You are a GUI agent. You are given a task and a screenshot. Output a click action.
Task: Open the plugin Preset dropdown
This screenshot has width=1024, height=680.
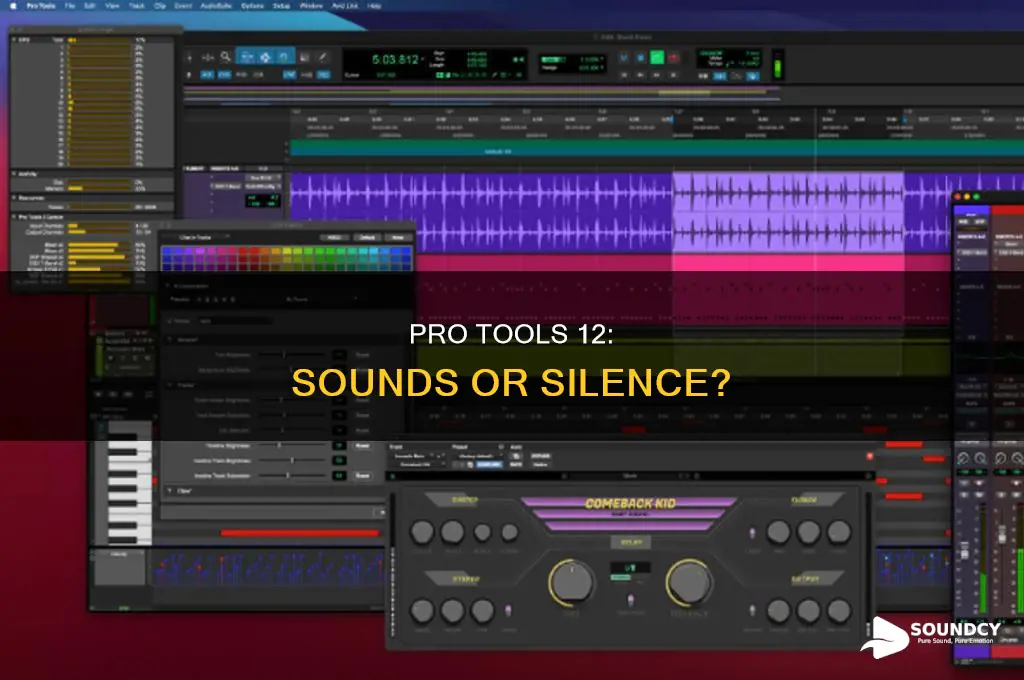coord(477,455)
